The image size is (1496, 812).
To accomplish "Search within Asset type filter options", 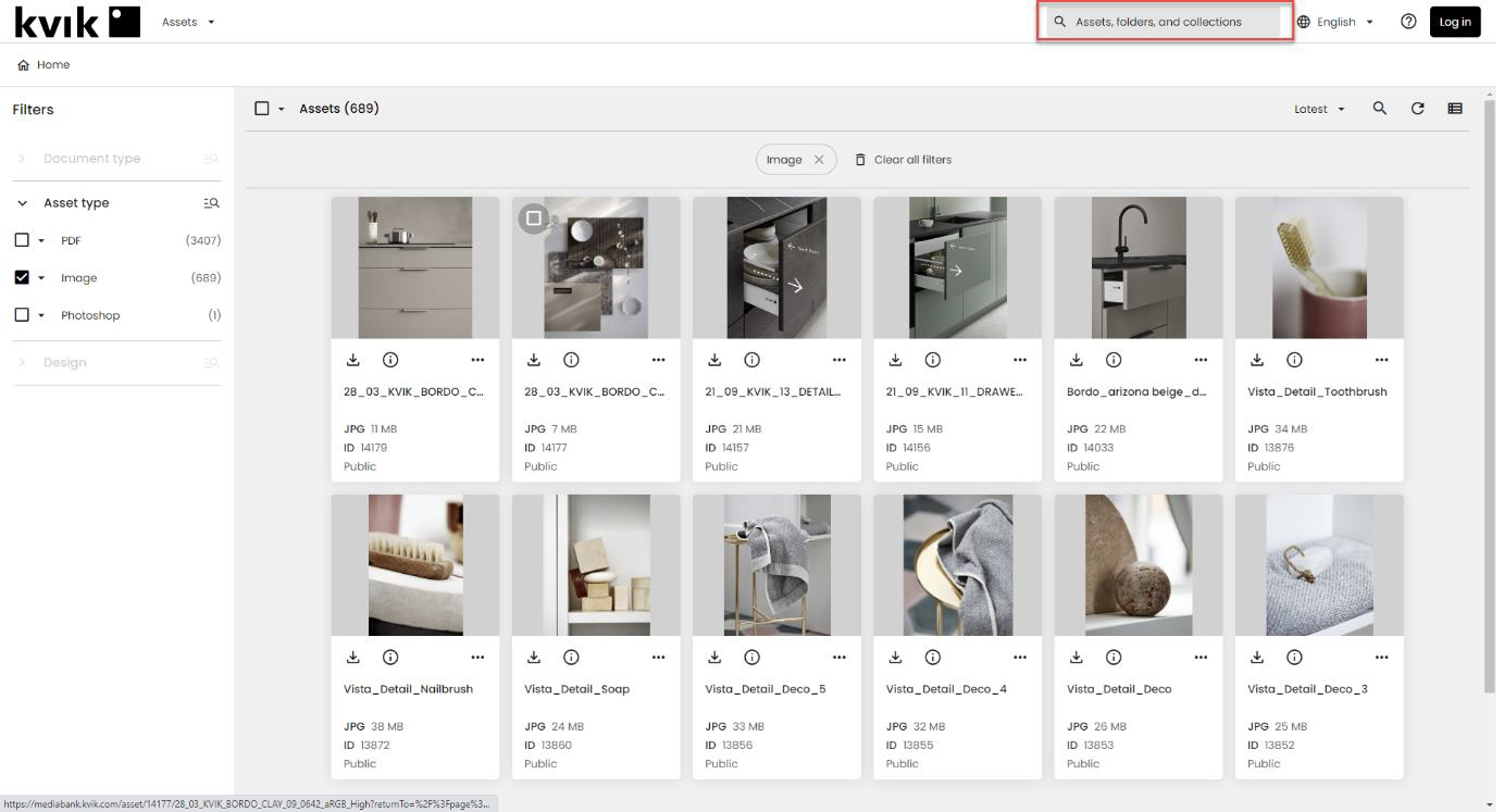I will coord(212,203).
